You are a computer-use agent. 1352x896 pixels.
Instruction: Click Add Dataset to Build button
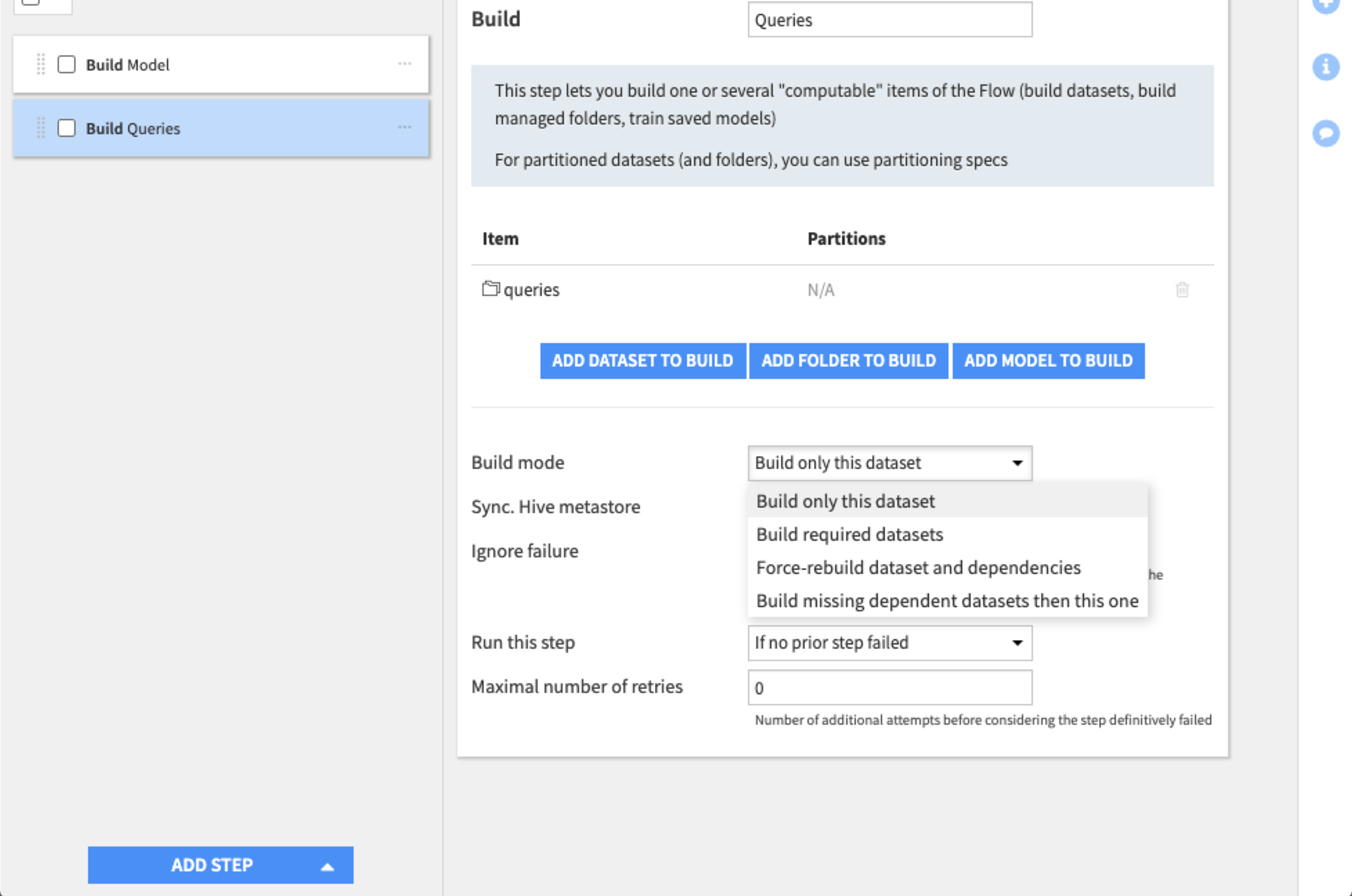pos(643,361)
